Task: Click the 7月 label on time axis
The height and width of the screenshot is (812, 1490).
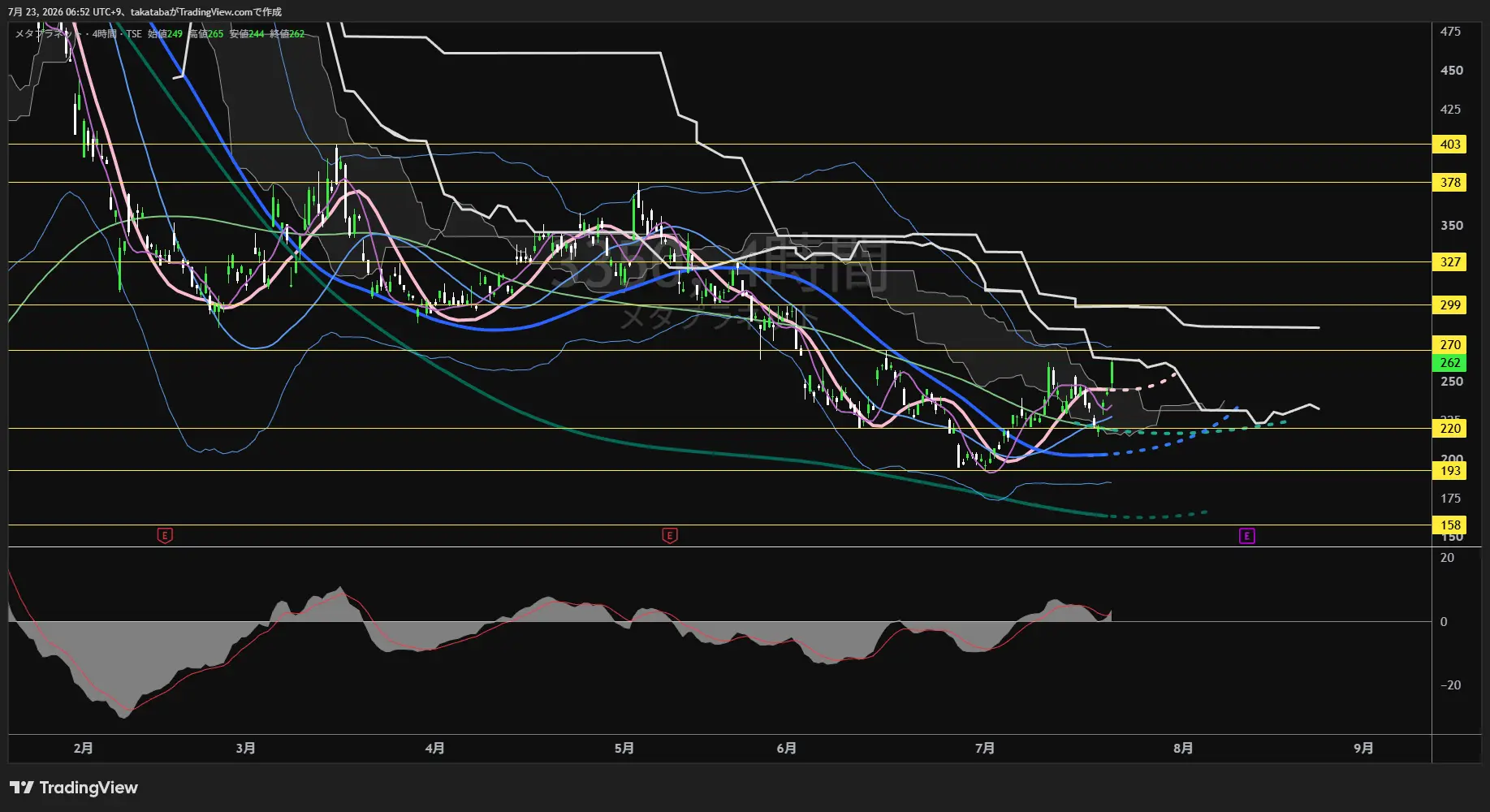Action: click(984, 748)
